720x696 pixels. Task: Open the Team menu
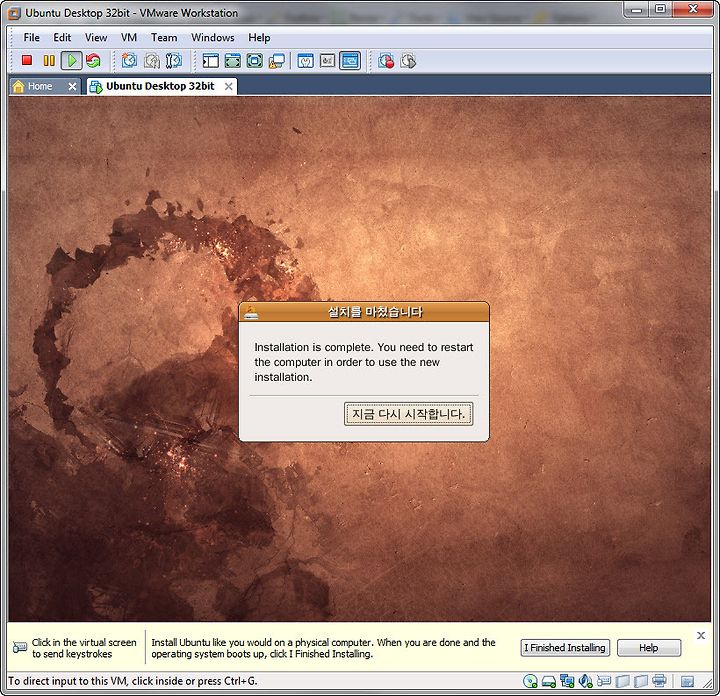[x=164, y=38]
